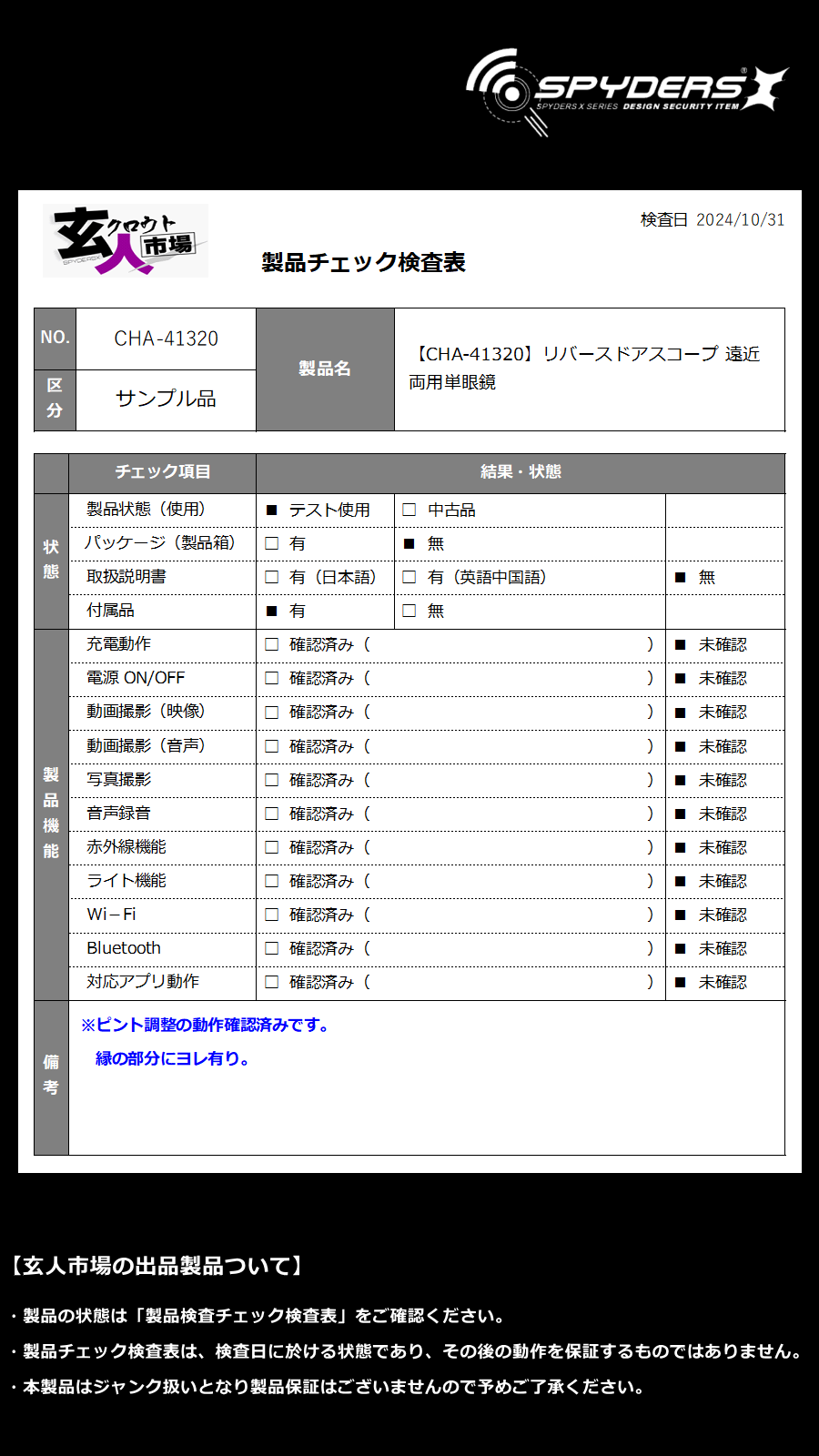This screenshot has width=819, height=1456.
Task: Check 有 box in パッケージ row
Action: click(271, 543)
